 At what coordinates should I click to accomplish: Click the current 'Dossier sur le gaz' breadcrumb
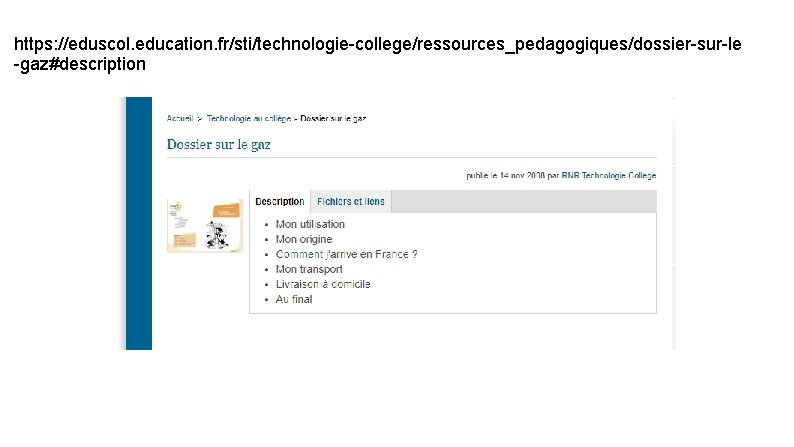point(334,118)
